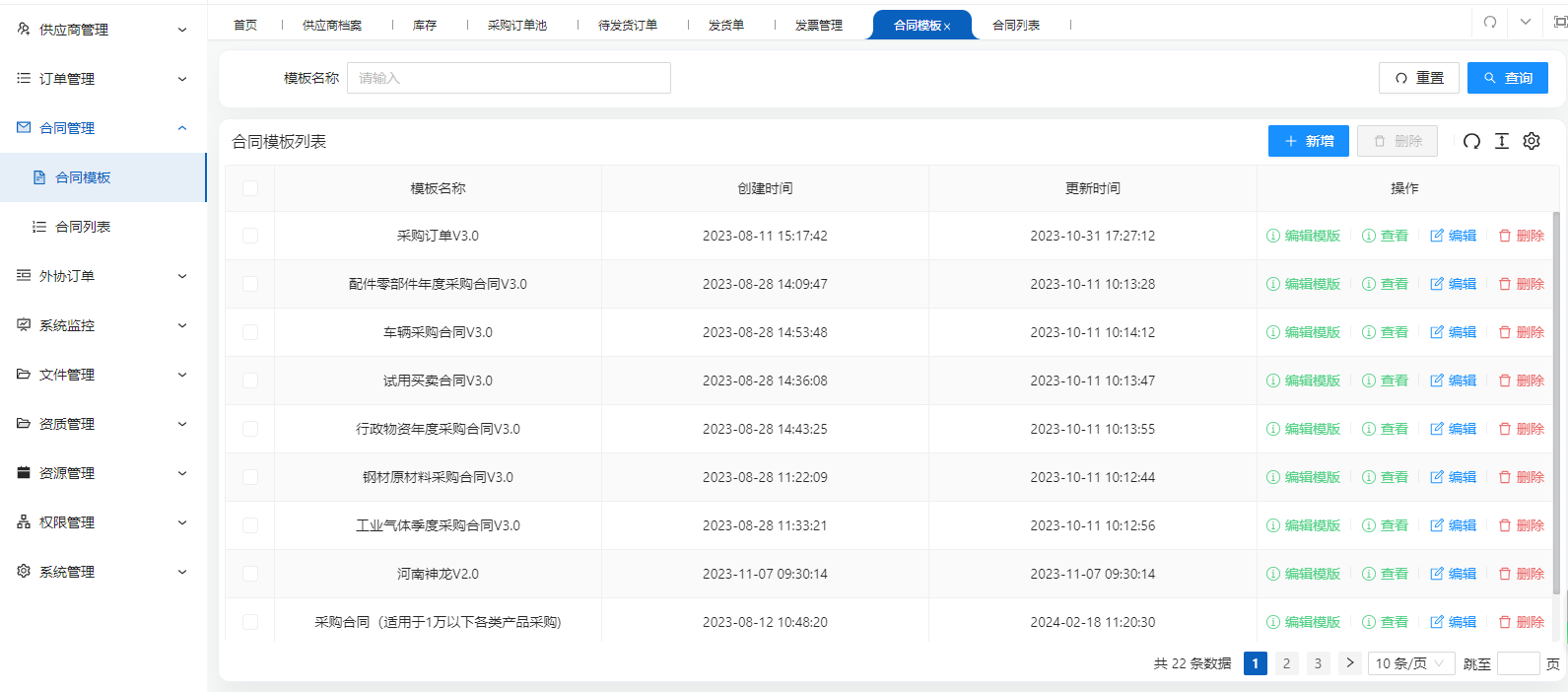The width and height of the screenshot is (1568, 692).
Task: Expand 订单管理 menu chevron
Action: (x=182, y=79)
